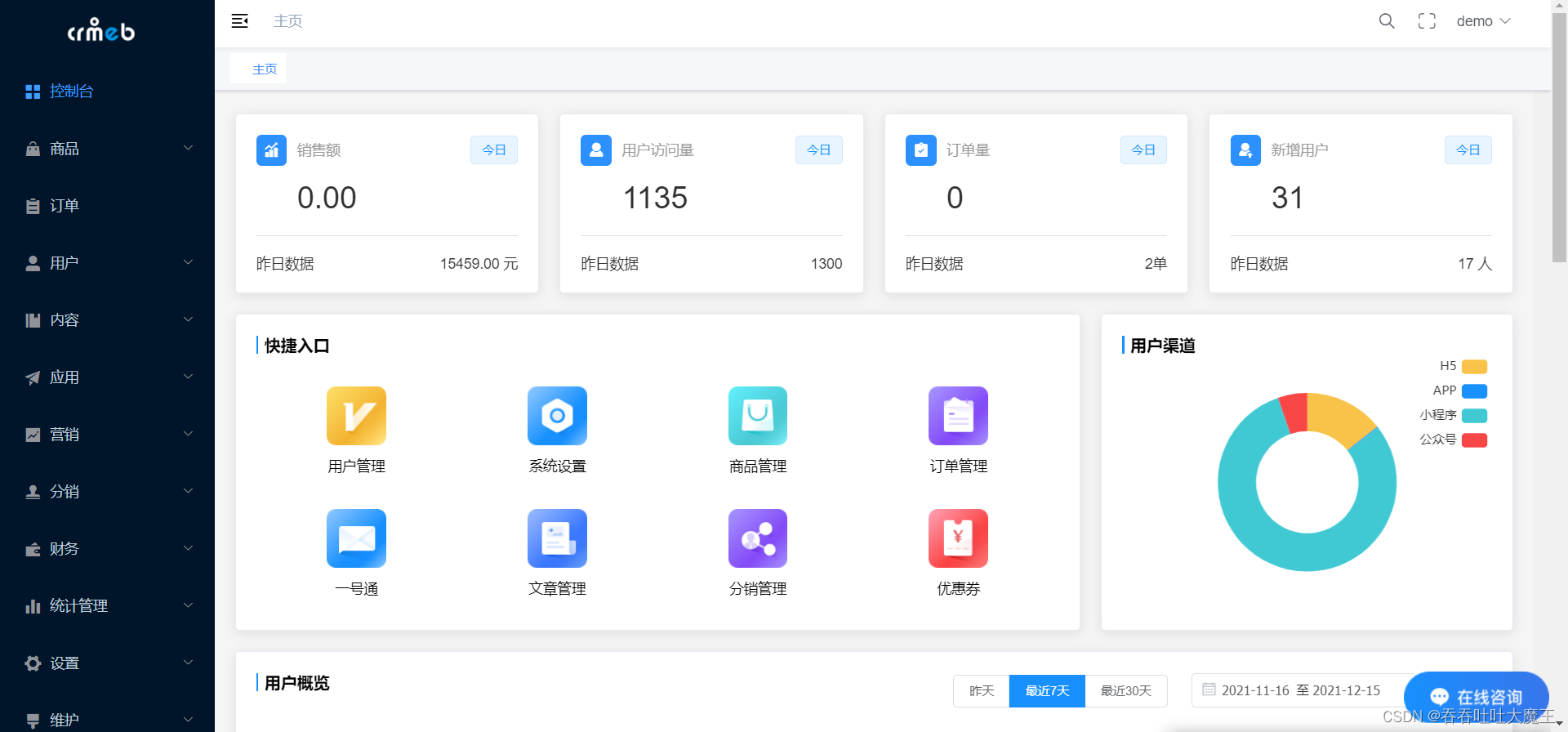Click the 订单 clipboard icon in sidebar
Image resolution: width=1568 pixels, height=732 pixels.
(33, 206)
